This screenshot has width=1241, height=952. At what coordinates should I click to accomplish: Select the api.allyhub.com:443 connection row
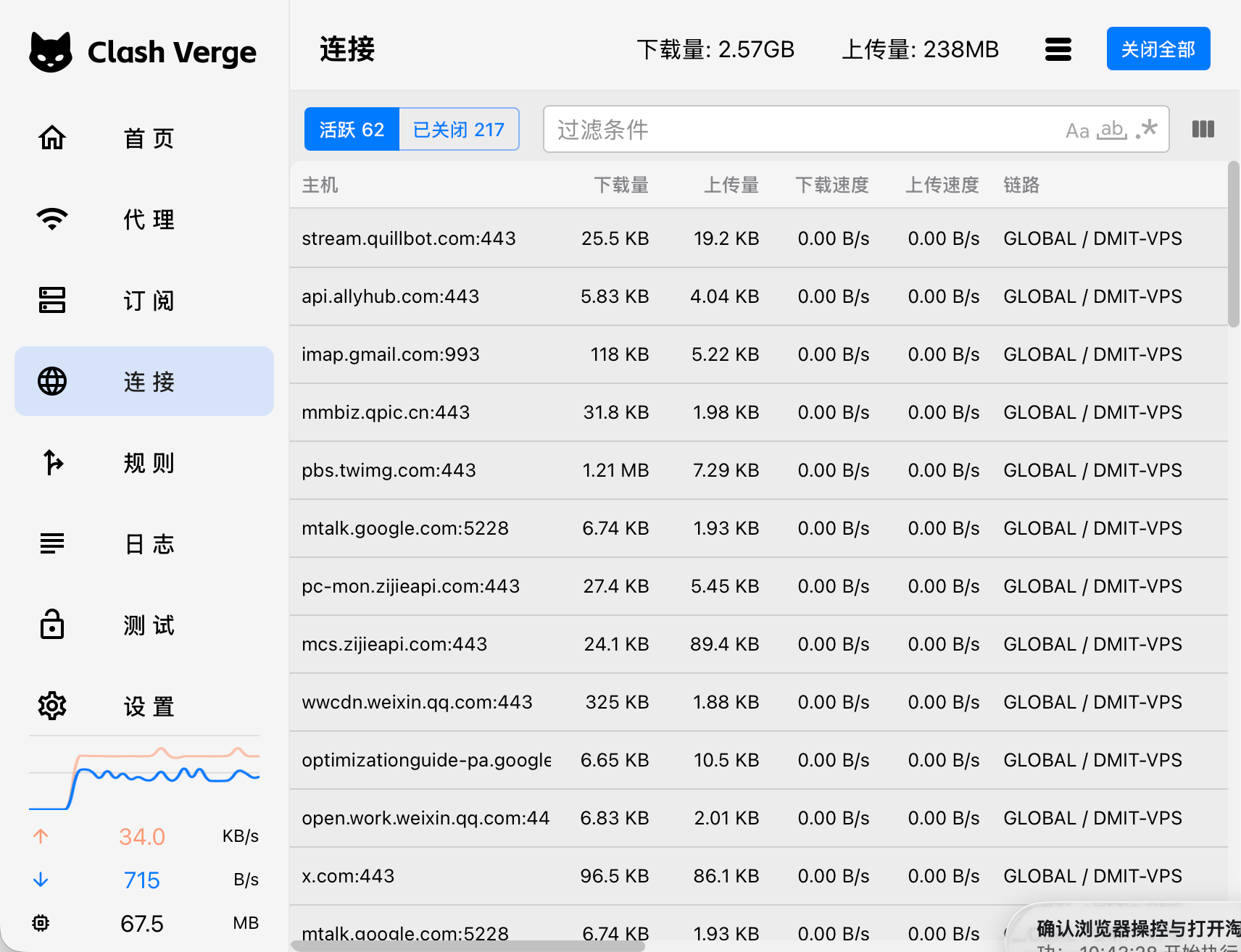(x=759, y=296)
